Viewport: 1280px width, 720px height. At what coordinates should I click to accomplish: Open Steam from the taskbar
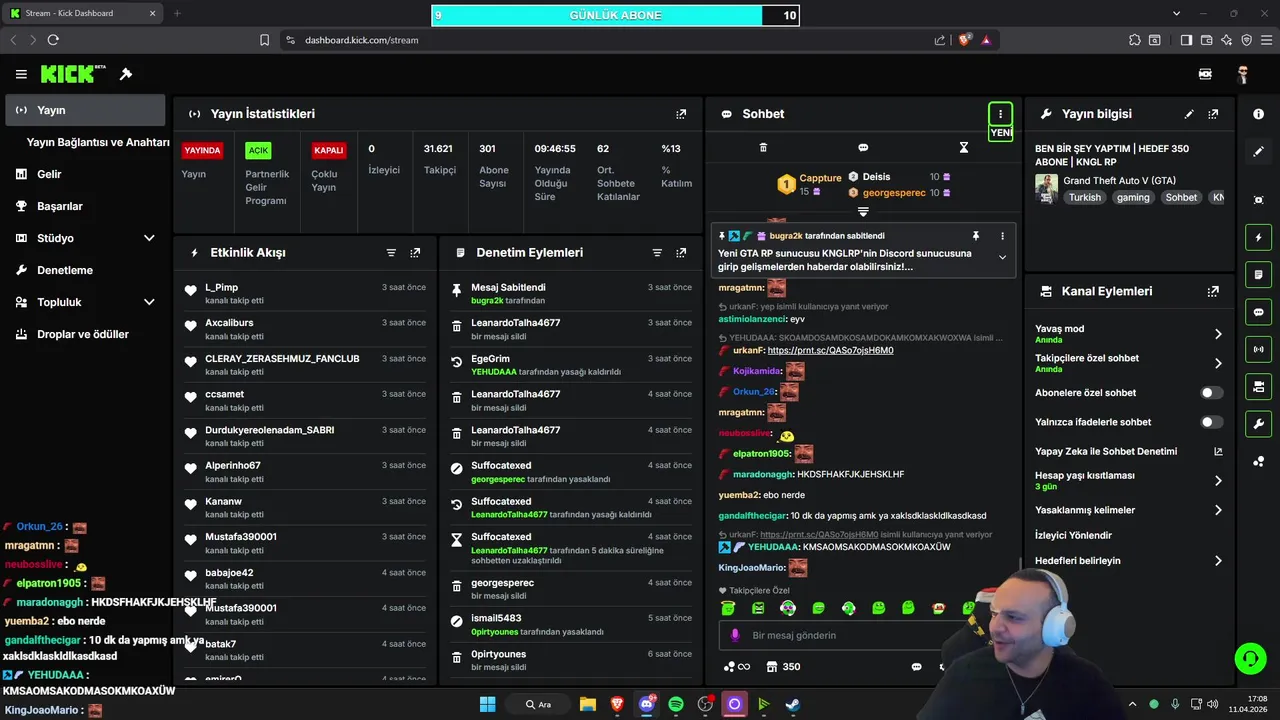[x=792, y=704]
